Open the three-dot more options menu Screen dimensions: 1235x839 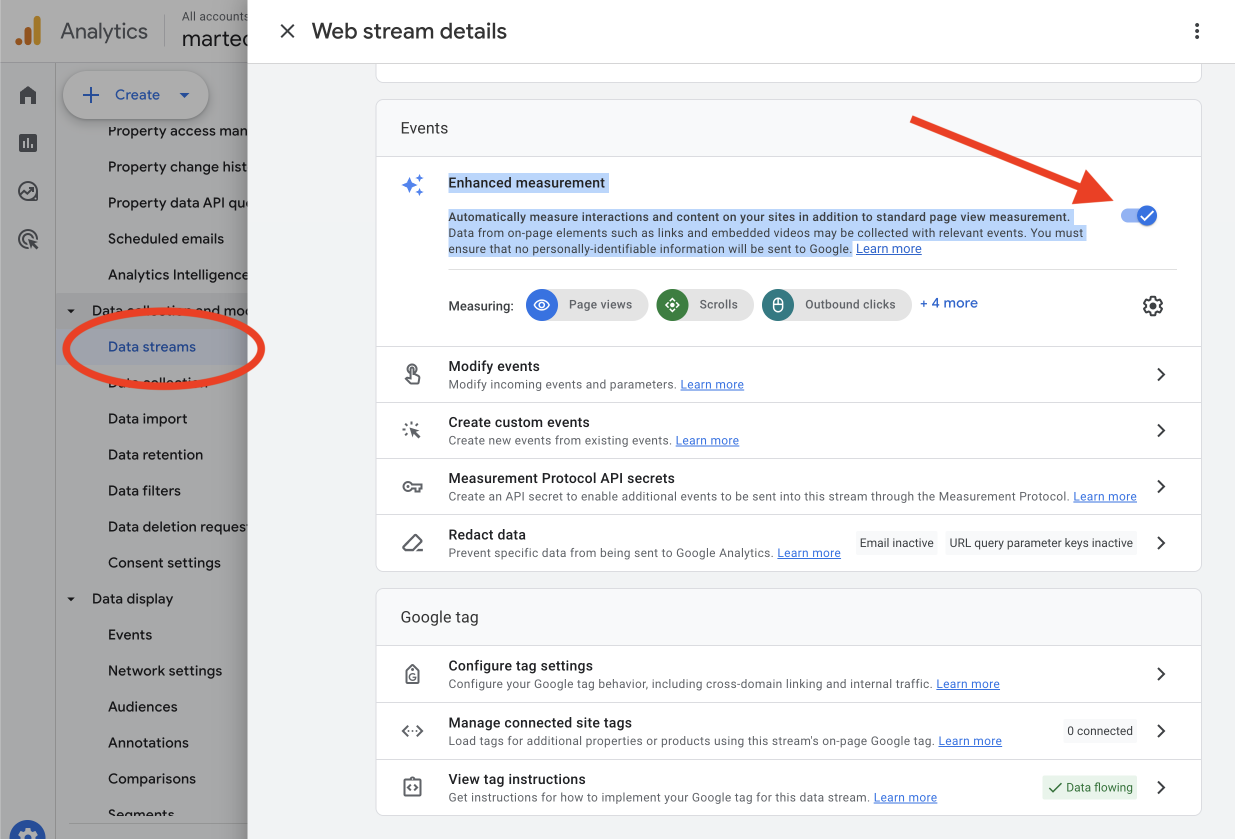tap(1197, 31)
